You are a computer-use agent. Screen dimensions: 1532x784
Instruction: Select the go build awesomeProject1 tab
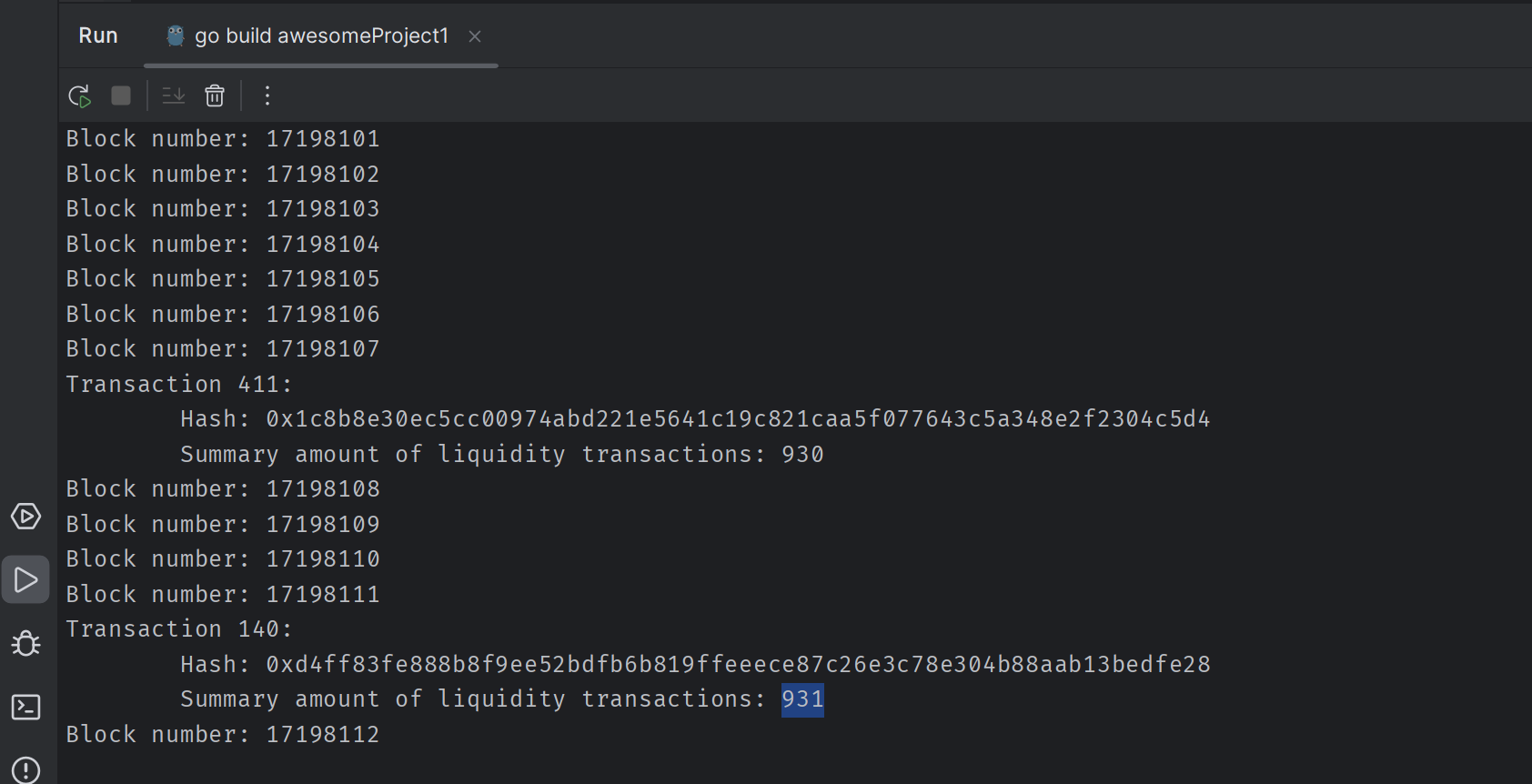[x=321, y=35]
